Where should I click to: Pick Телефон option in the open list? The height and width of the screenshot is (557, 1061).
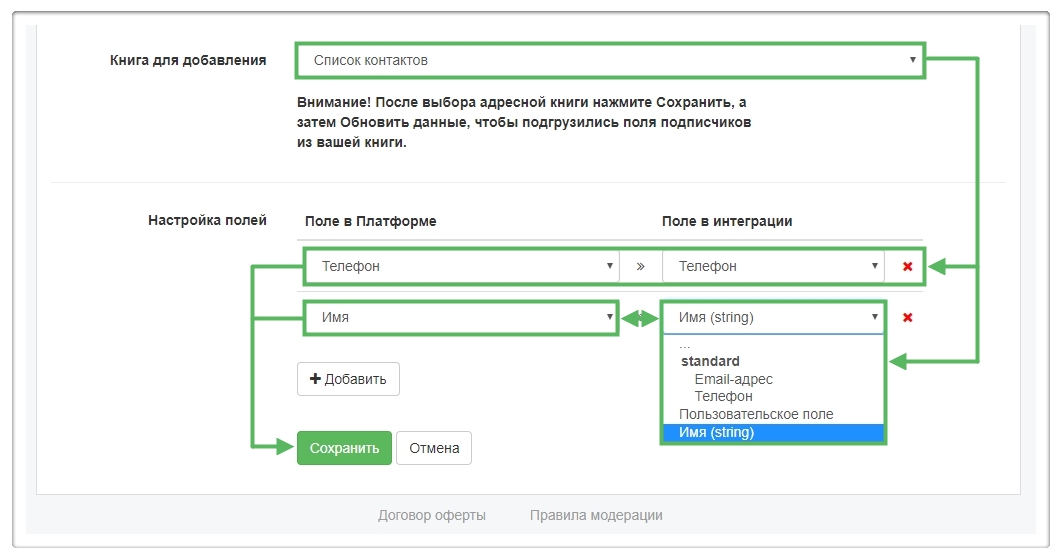[723, 396]
